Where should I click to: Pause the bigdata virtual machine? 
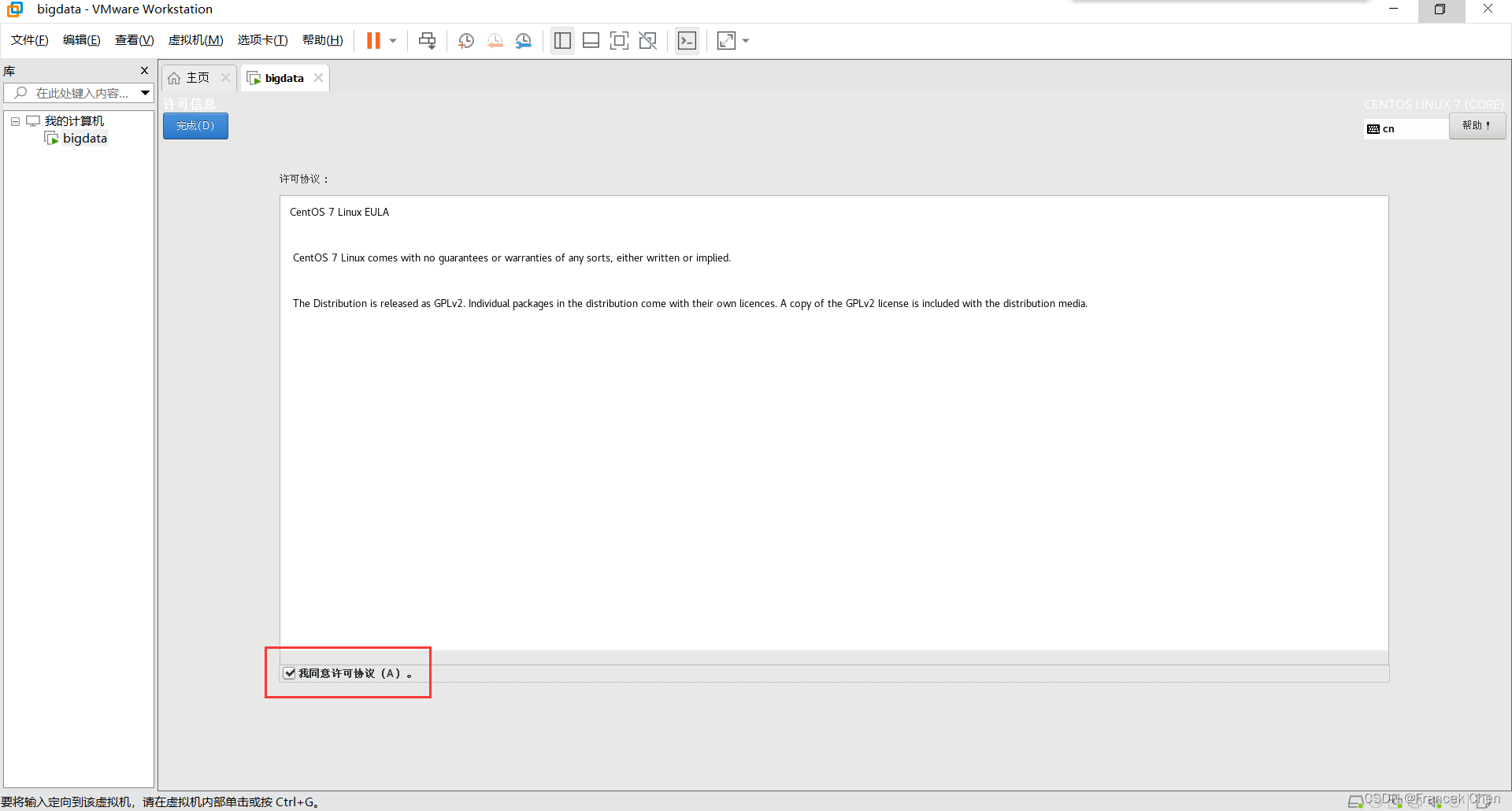373,40
